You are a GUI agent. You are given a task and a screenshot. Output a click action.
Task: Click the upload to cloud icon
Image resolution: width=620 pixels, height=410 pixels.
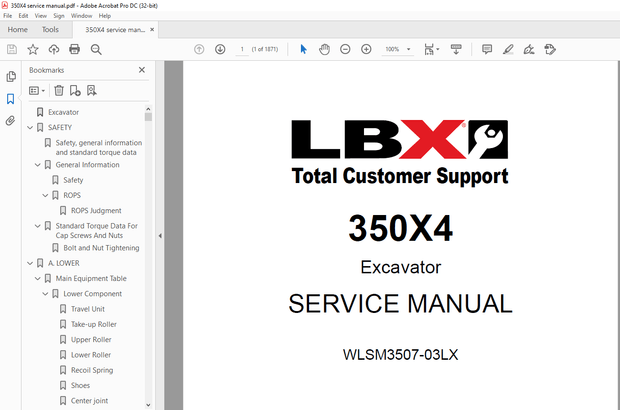(54, 49)
